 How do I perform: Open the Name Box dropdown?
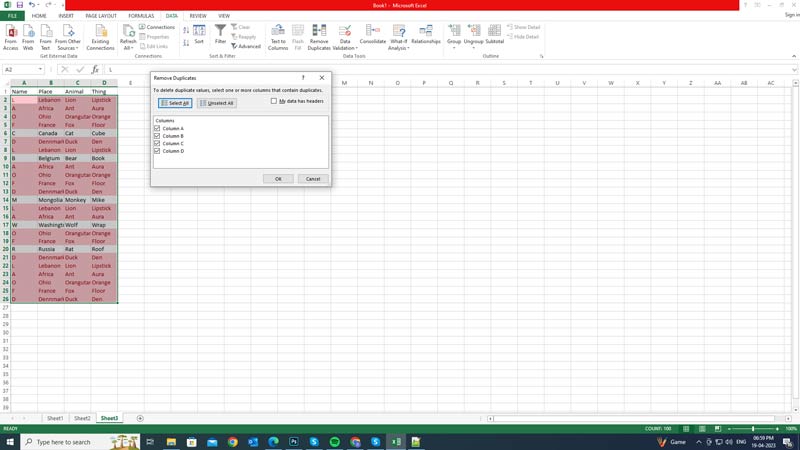coord(40,69)
